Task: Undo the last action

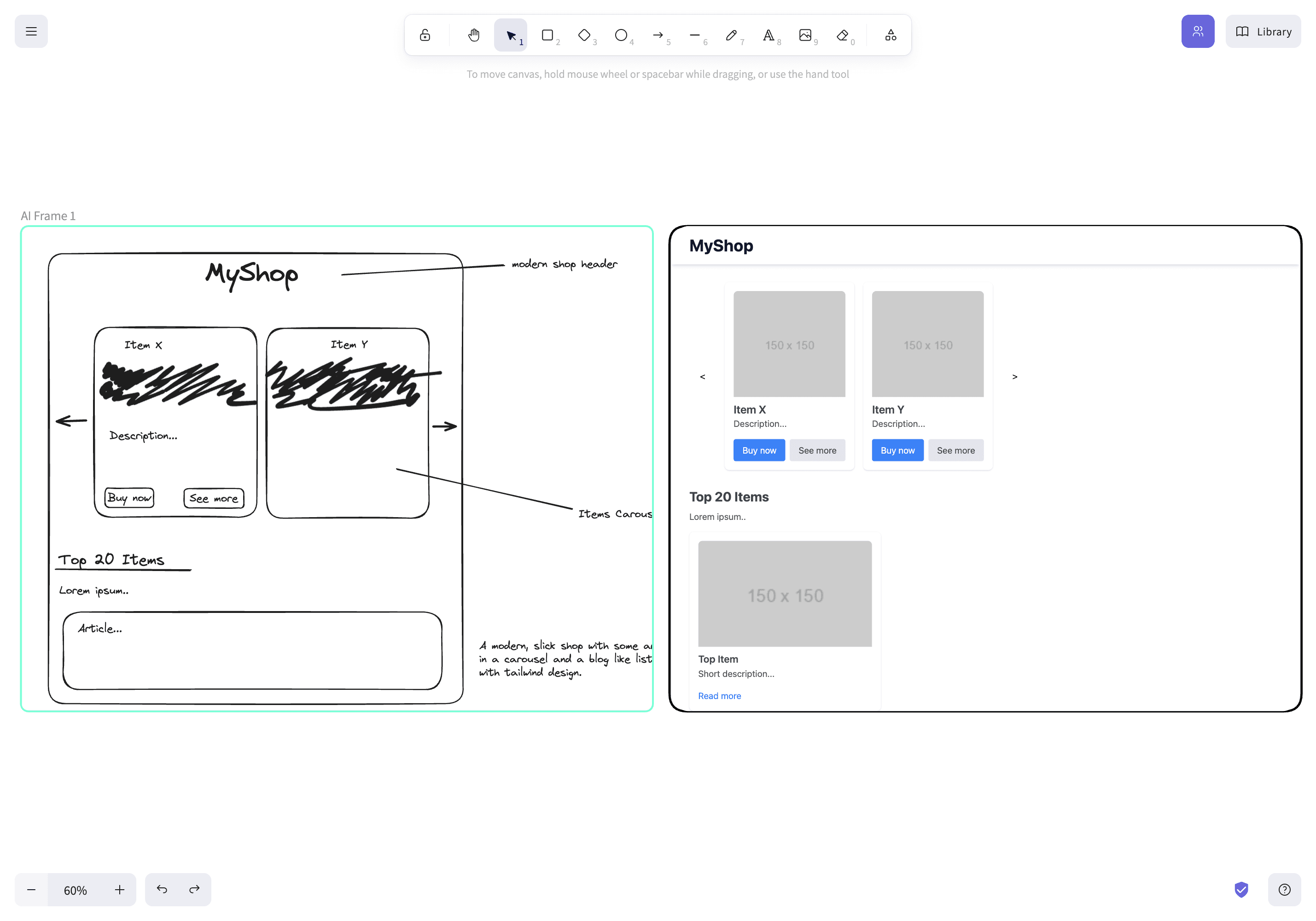Action: (162, 890)
